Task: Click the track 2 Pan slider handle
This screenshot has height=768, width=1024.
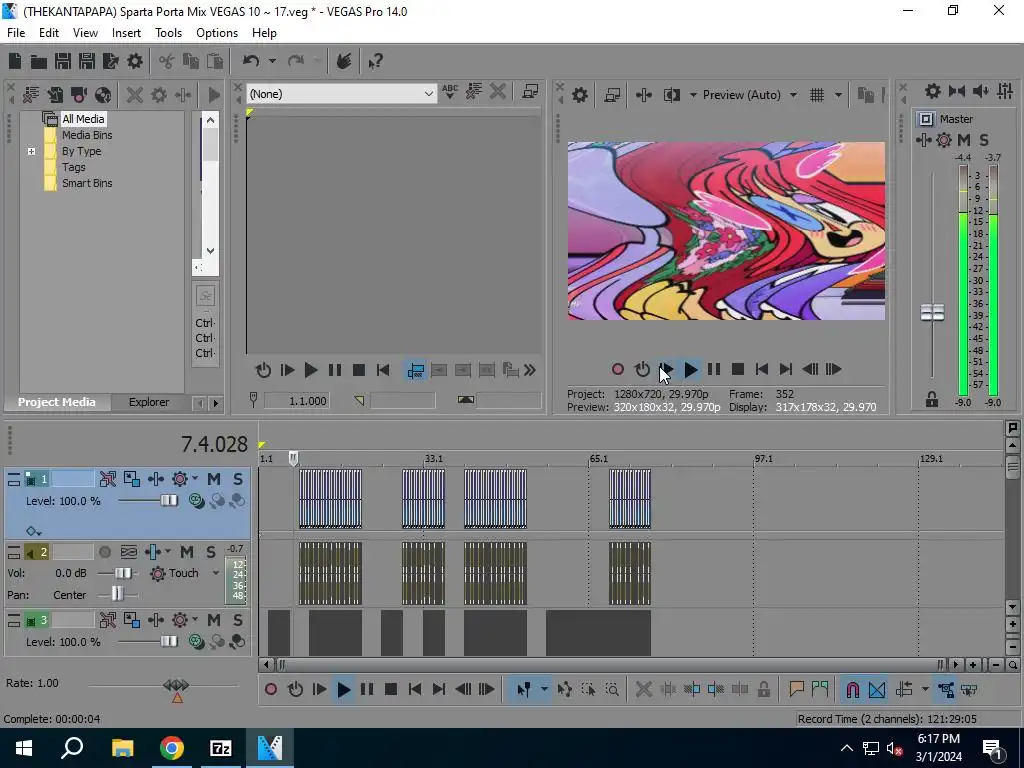Action: (x=117, y=594)
